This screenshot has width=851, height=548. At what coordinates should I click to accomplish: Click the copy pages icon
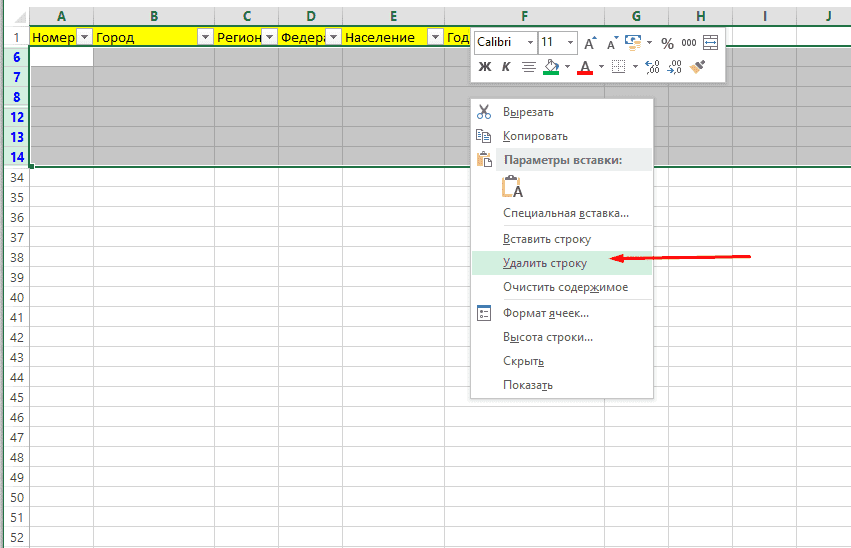[x=484, y=136]
